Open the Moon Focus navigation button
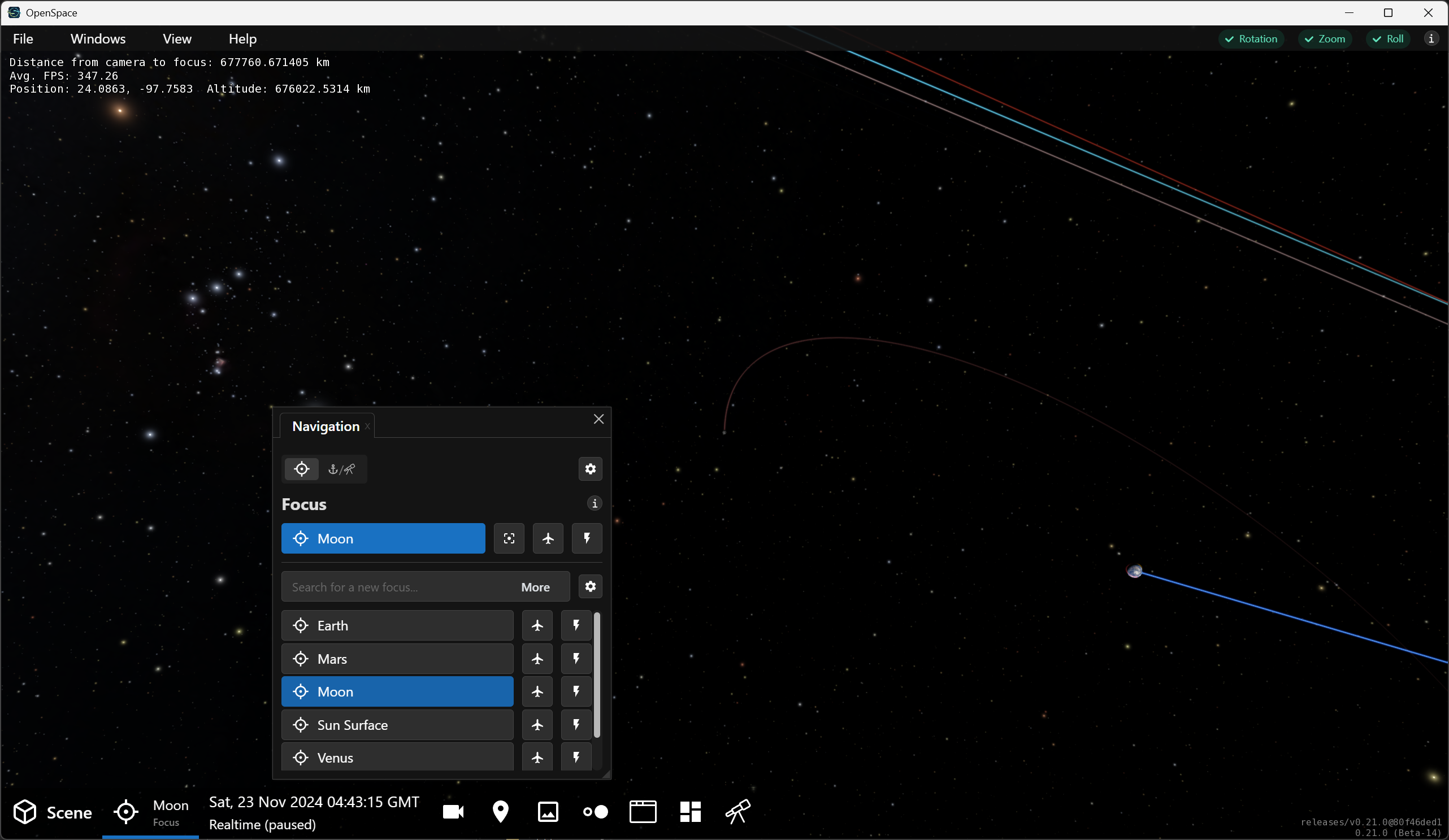 point(151,812)
